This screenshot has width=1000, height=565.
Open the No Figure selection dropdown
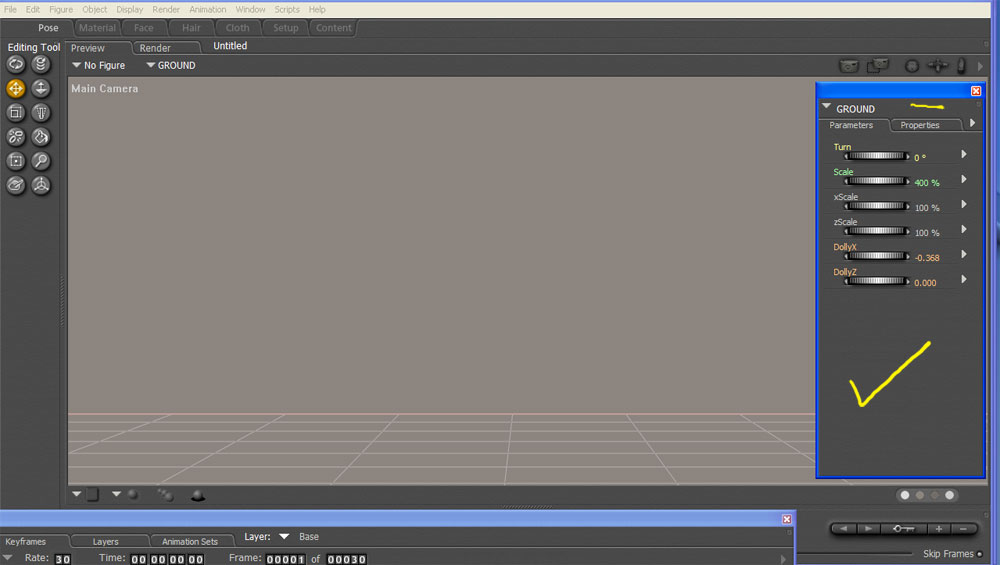click(98, 66)
